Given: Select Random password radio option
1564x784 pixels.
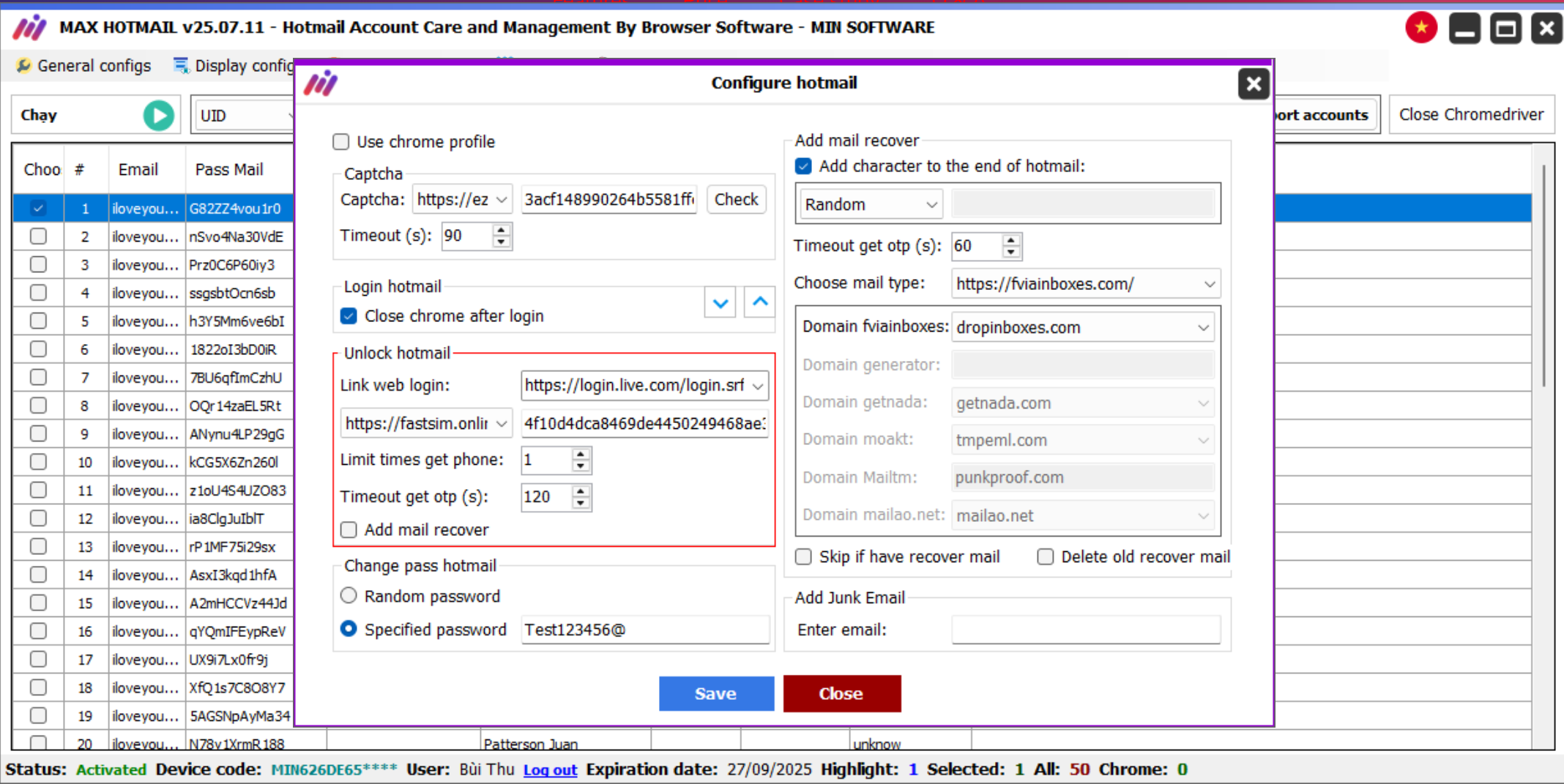Looking at the screenshot, I should (x=349, y=596).
